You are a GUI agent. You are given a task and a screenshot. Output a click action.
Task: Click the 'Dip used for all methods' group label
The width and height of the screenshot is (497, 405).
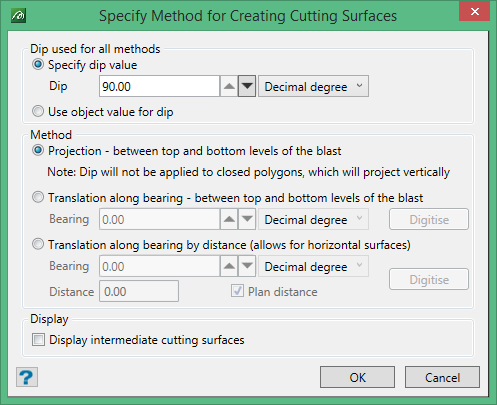(95, 49)
